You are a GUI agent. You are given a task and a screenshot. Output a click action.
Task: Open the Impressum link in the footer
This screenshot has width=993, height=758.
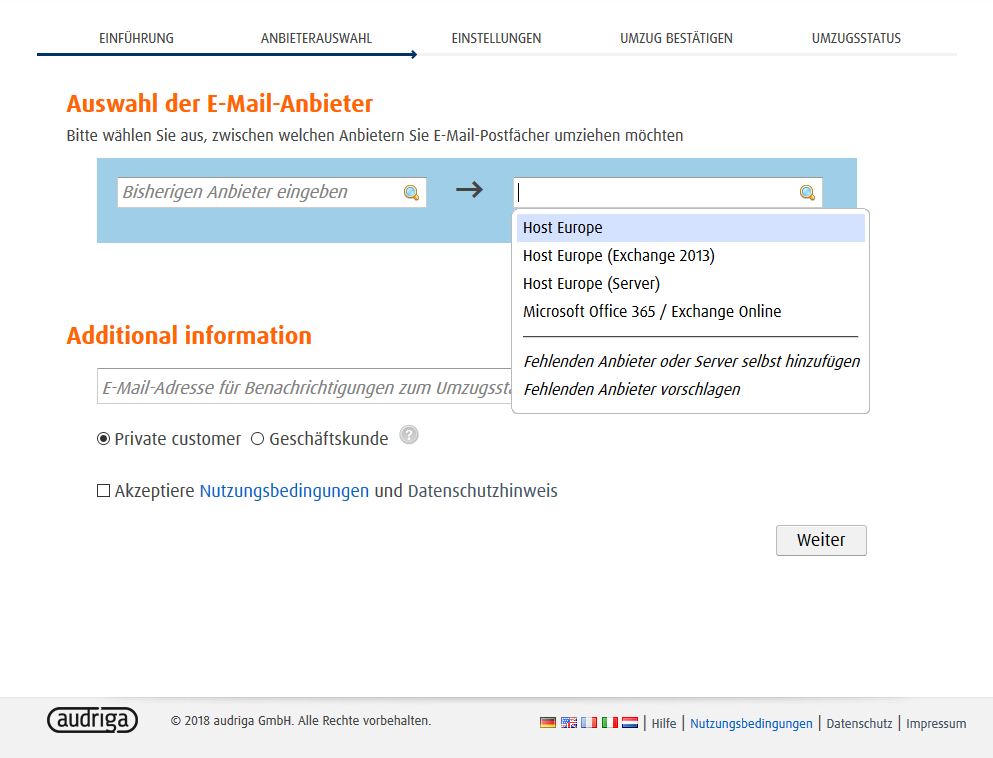(x=936, y=723)
